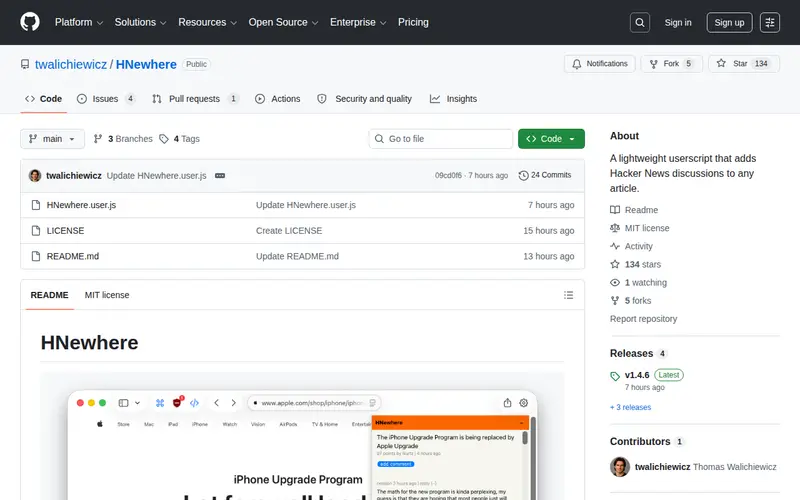Open 'Create LICENSE' commit message
Viewport: 800px width, 500px height.
289,231
